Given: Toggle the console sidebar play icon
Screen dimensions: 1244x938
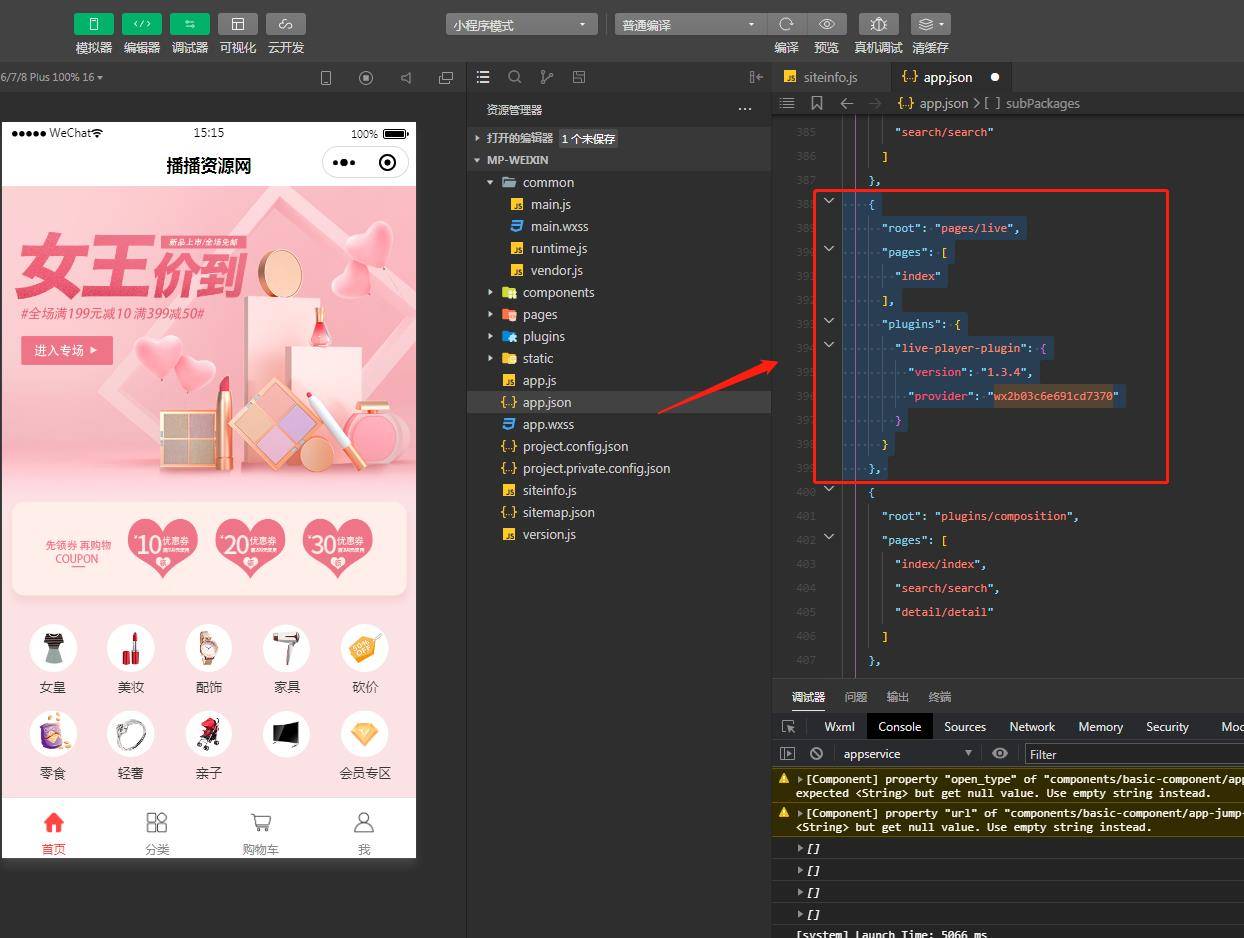Looking at the screenshot, I should pos(788,754).
